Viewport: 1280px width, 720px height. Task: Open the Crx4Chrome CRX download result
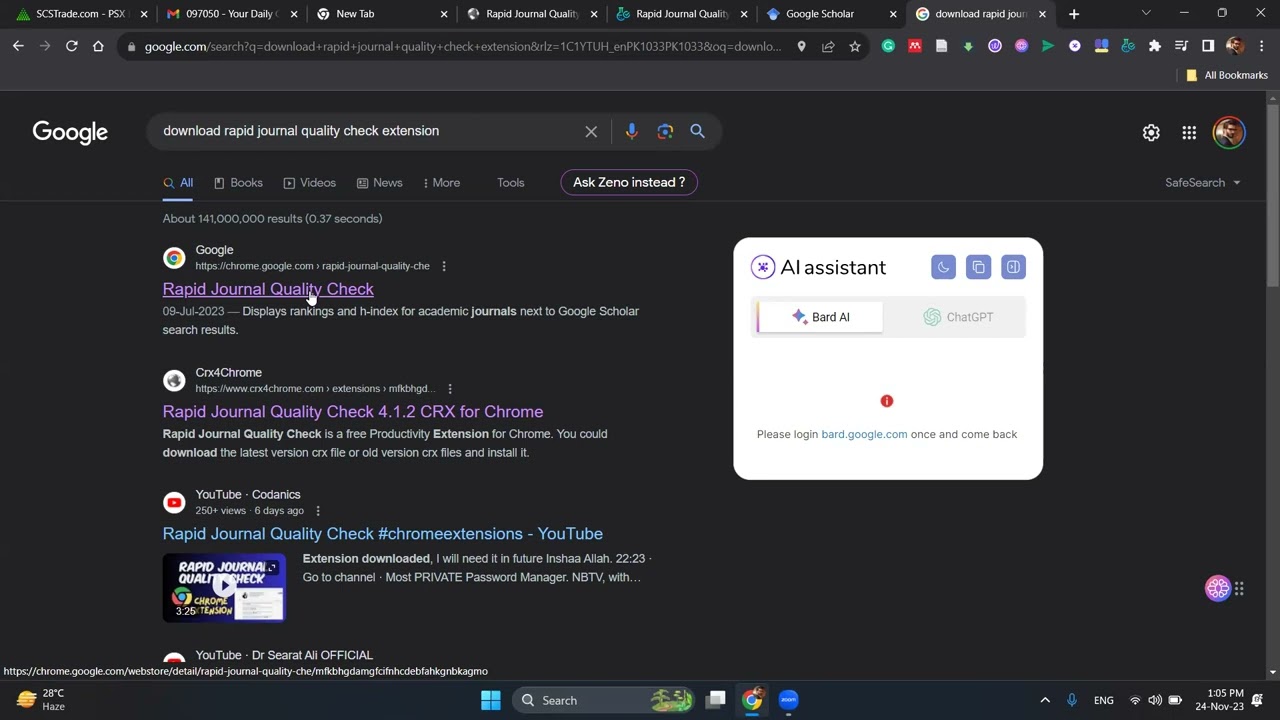click(x=353, y=412)
